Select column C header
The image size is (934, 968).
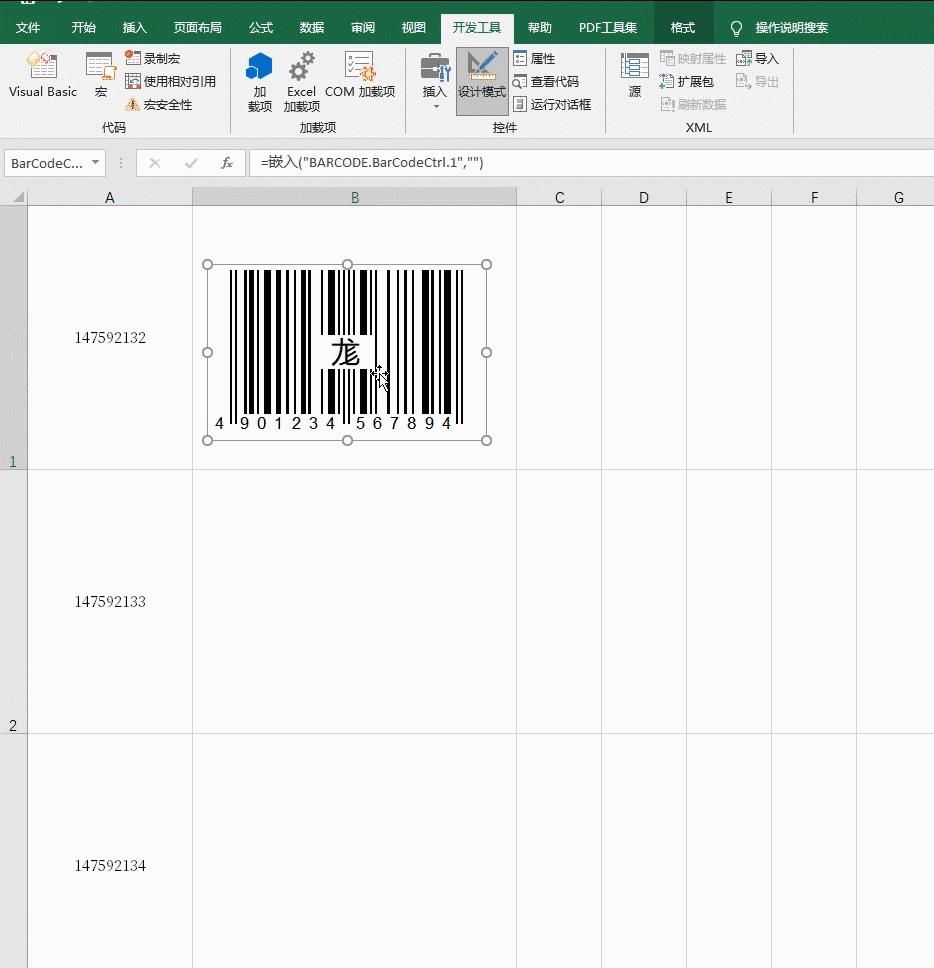point(559,198)
